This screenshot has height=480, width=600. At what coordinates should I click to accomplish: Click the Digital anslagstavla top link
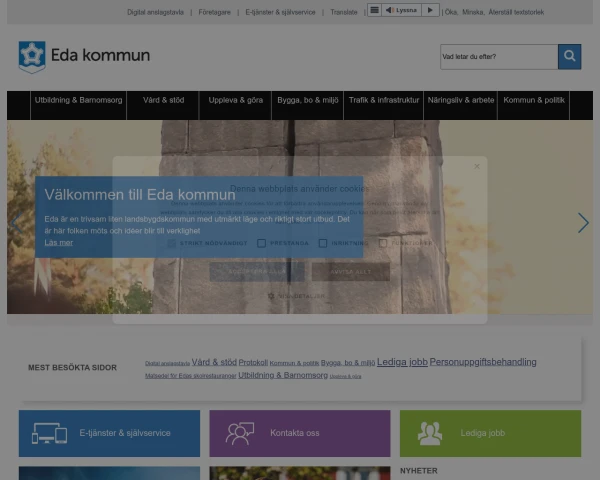tap(155, 12)
